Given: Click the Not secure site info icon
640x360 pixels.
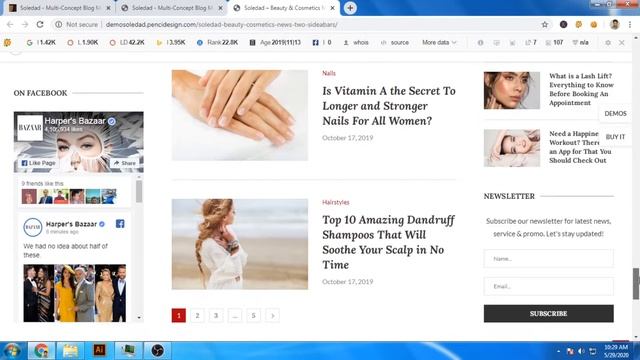Looking at the screenshot, I should 59,24.
